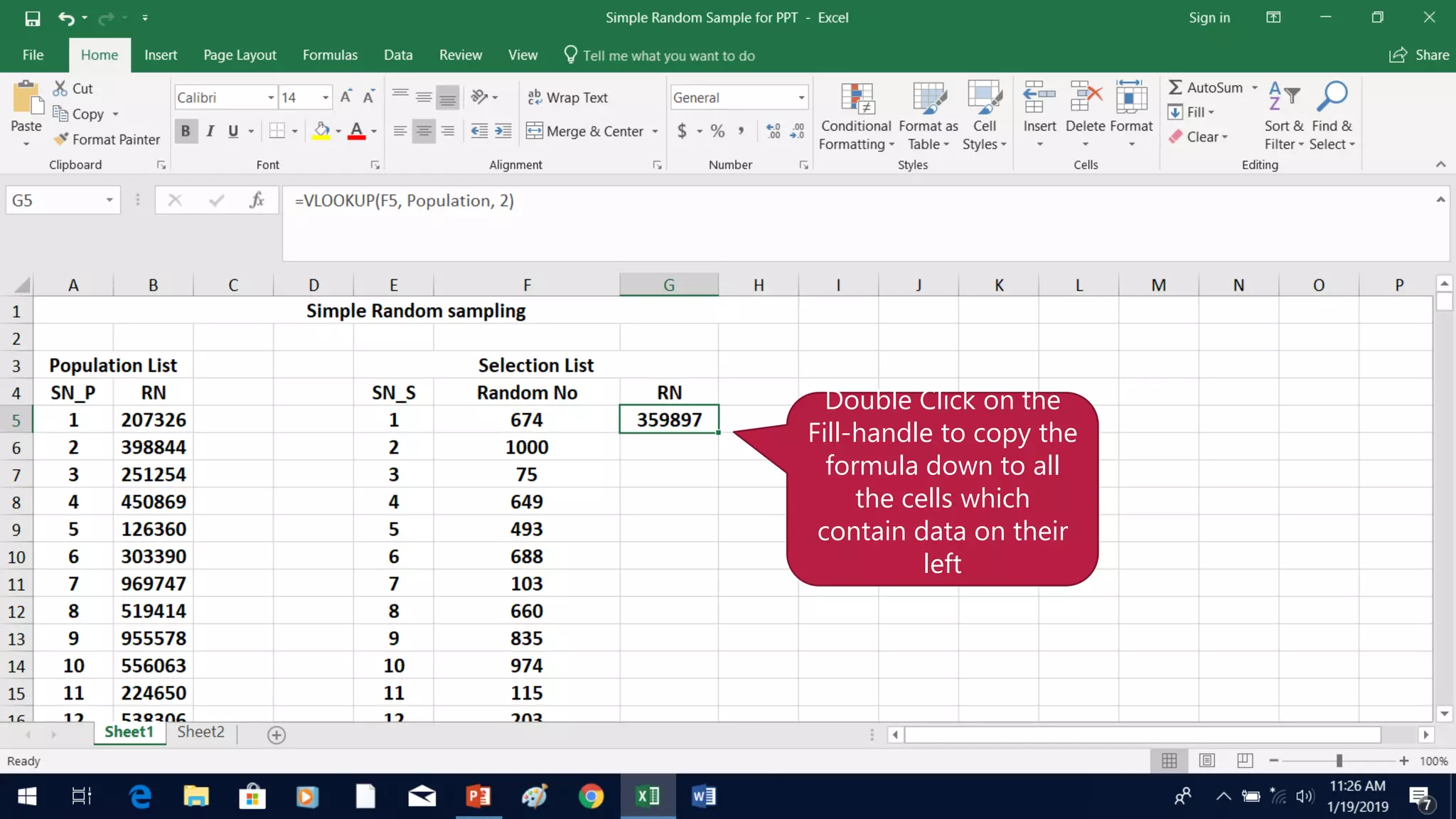1456x819 pixels.
Task: Expand the Name Box dropdown arrow
Action: (x=109, y=200)
